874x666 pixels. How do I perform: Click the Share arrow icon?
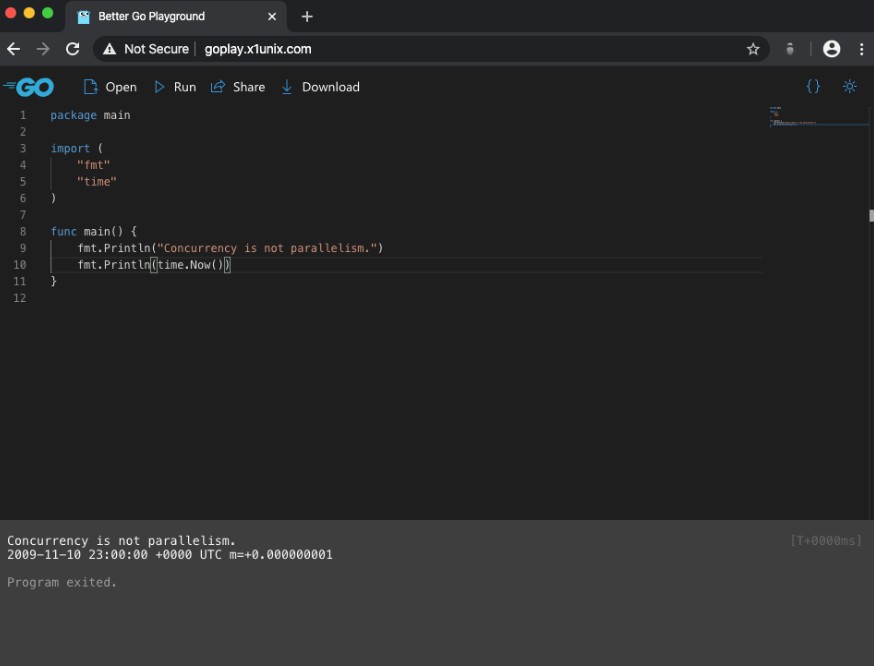pyautogui.click(x=217, y=87)
